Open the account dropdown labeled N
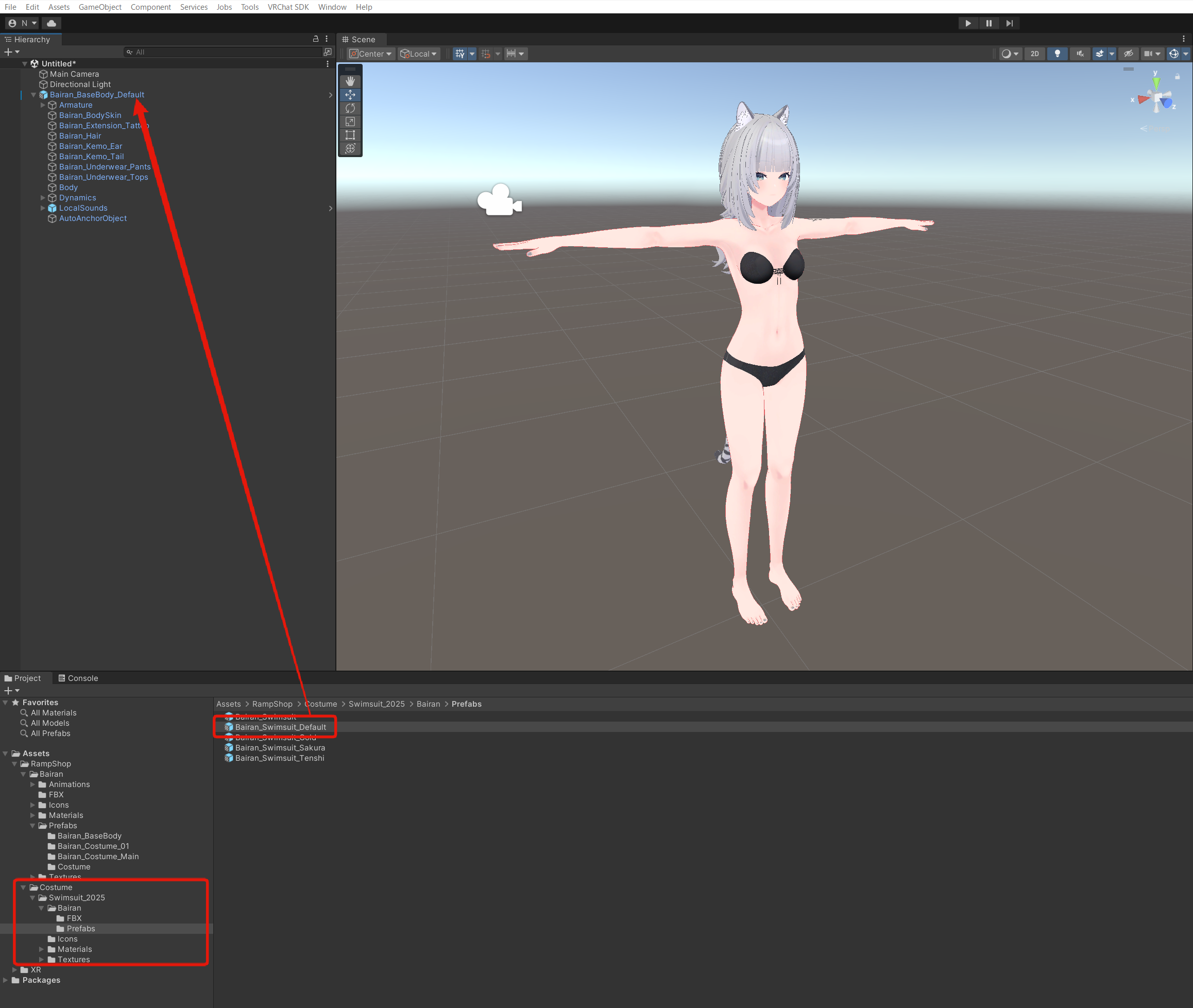The height and width of the screenshot is (1008, 1193). (22, 23)
